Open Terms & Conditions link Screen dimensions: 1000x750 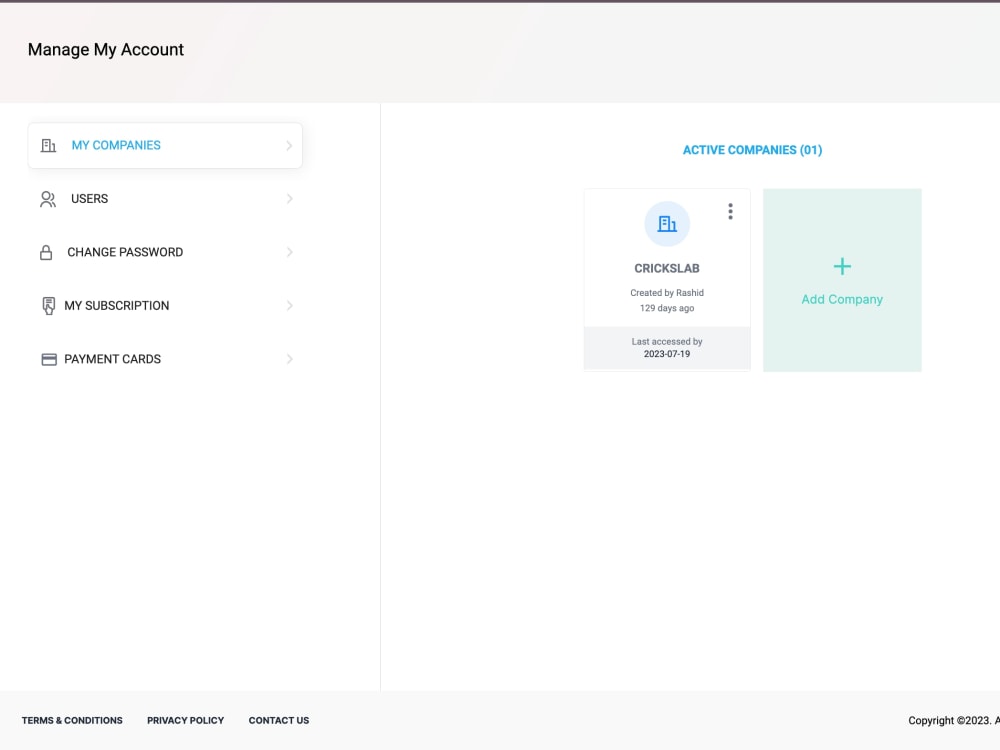(72, 721)
